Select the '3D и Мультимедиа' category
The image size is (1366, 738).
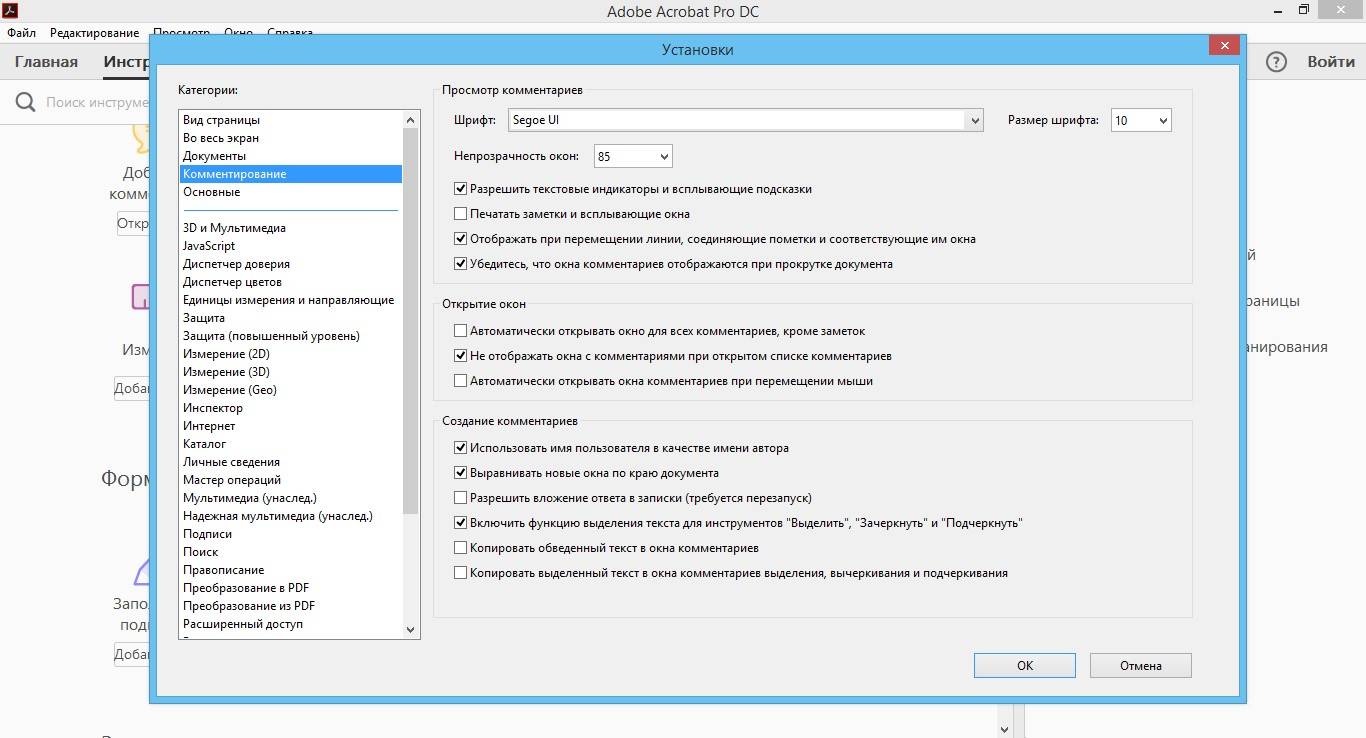coord(290,228)
